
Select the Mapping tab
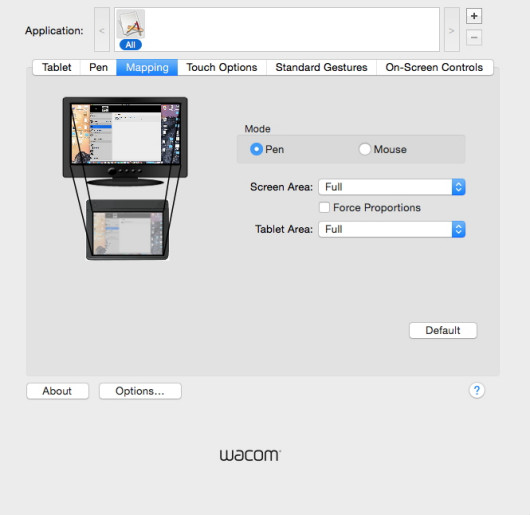[x=147, y=67]
